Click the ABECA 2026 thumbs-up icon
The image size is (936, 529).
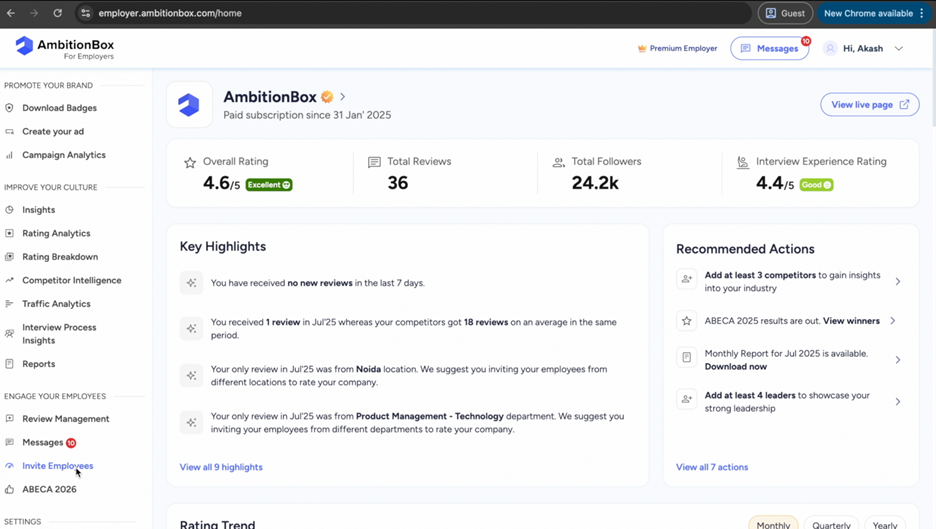[x=10, y=490]
